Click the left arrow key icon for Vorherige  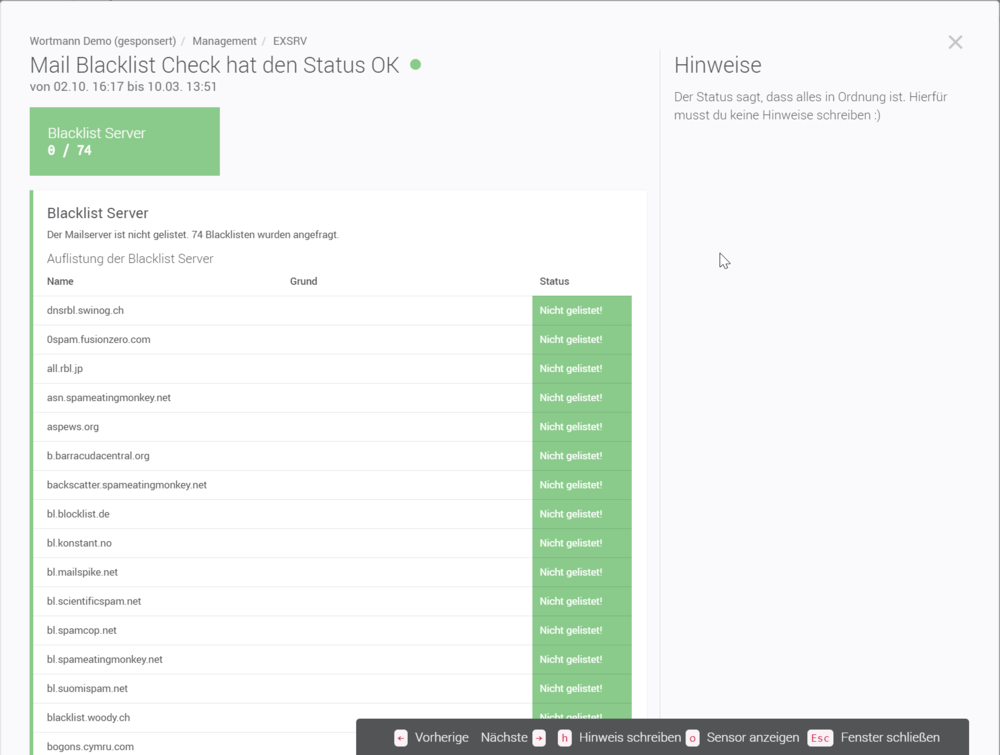[x=401, y=738]
